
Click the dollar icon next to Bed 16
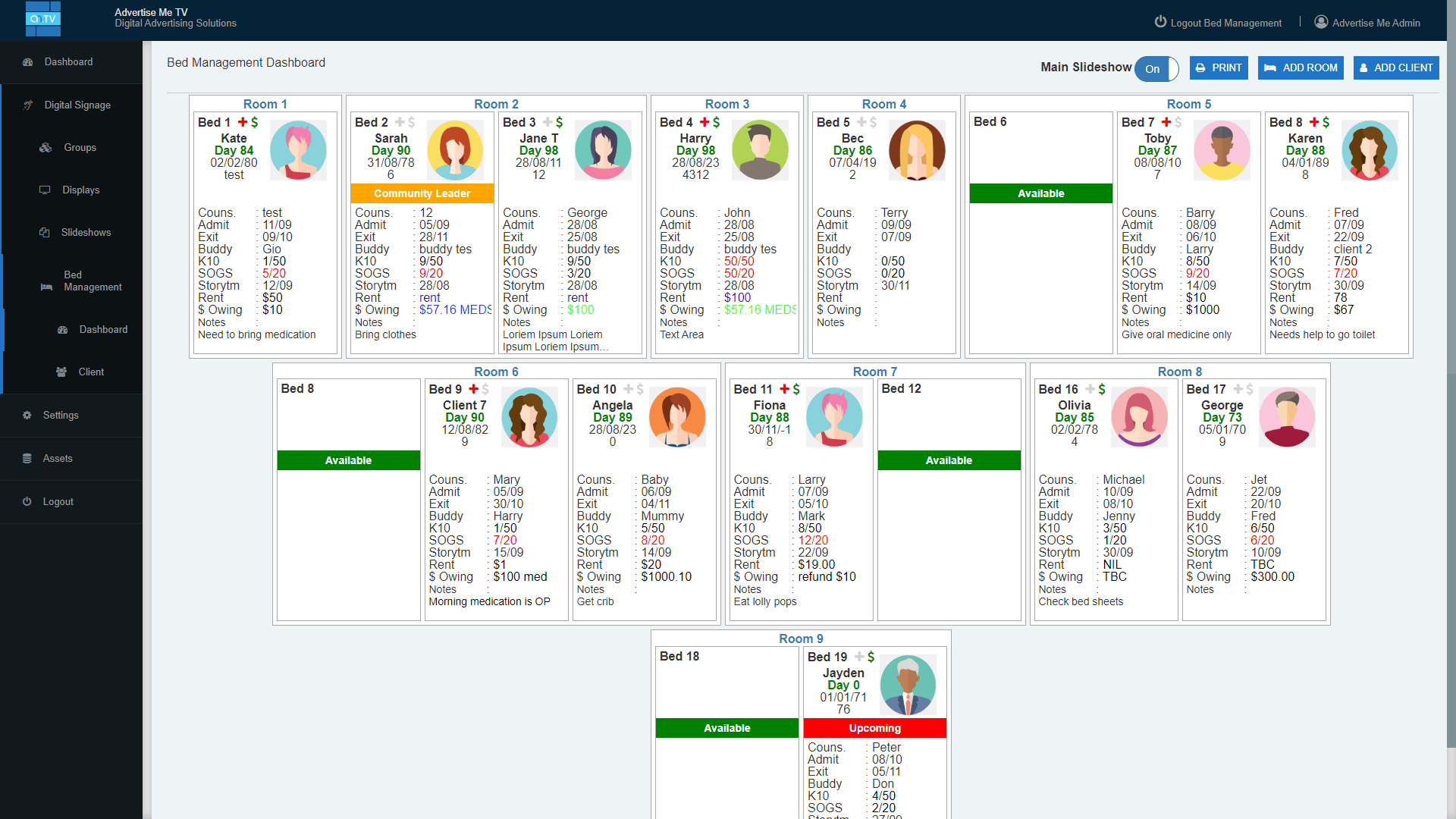pos(1100,389)
